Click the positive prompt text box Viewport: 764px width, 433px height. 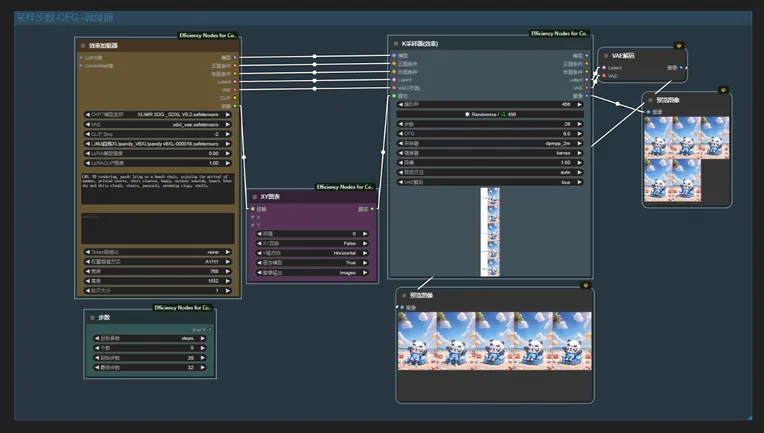pos(157,188)
